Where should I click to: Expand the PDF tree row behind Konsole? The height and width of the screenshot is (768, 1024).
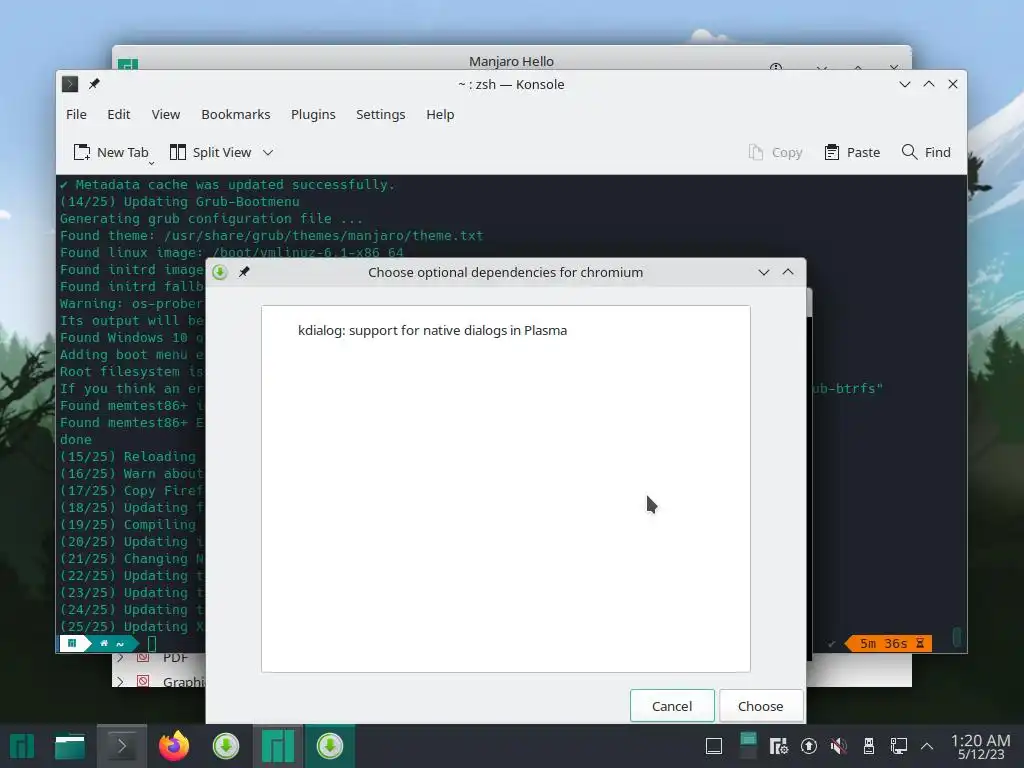pyautogui.click(x=120, y=658)
